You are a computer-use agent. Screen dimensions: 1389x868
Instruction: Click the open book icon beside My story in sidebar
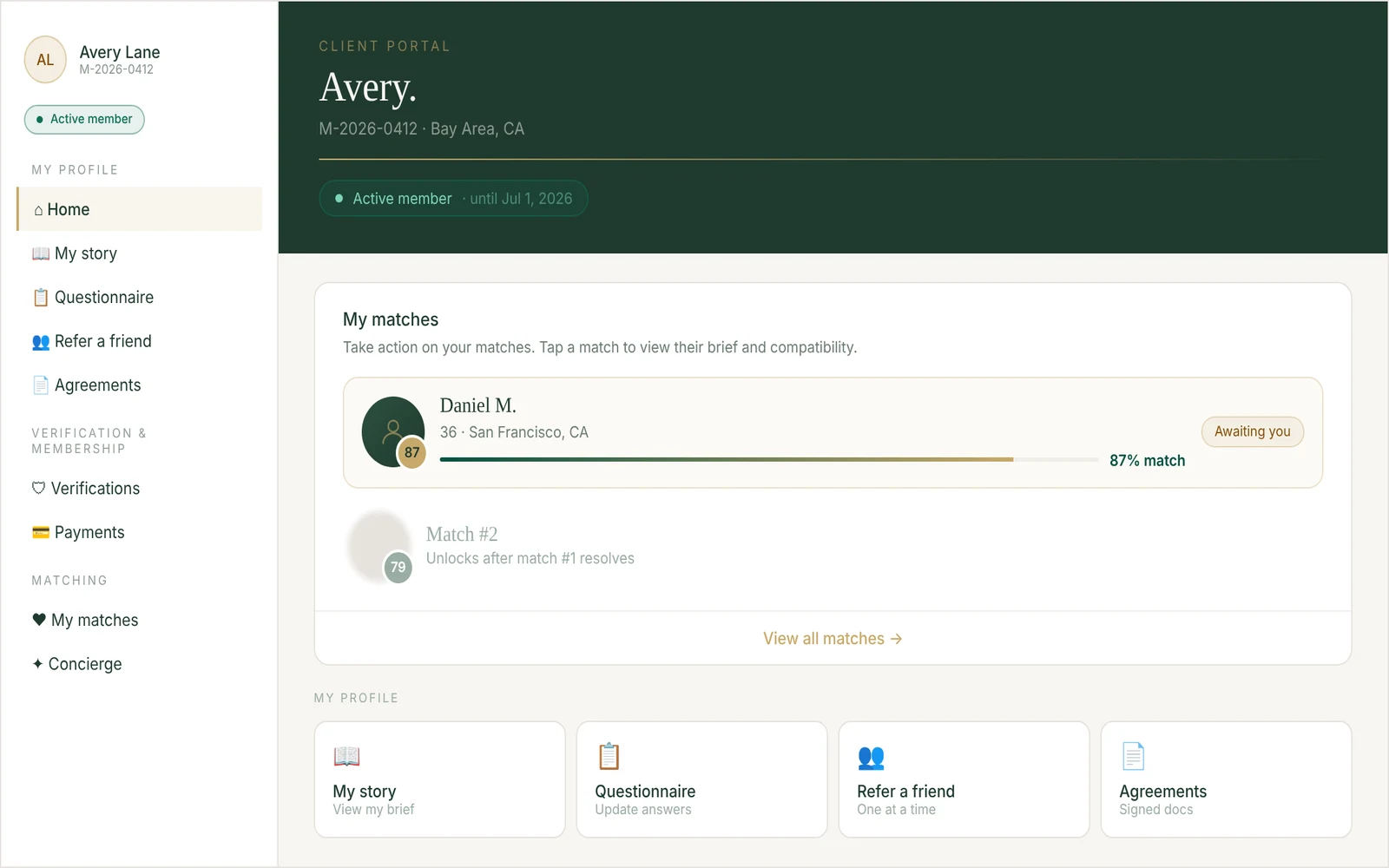click(41, 253)
